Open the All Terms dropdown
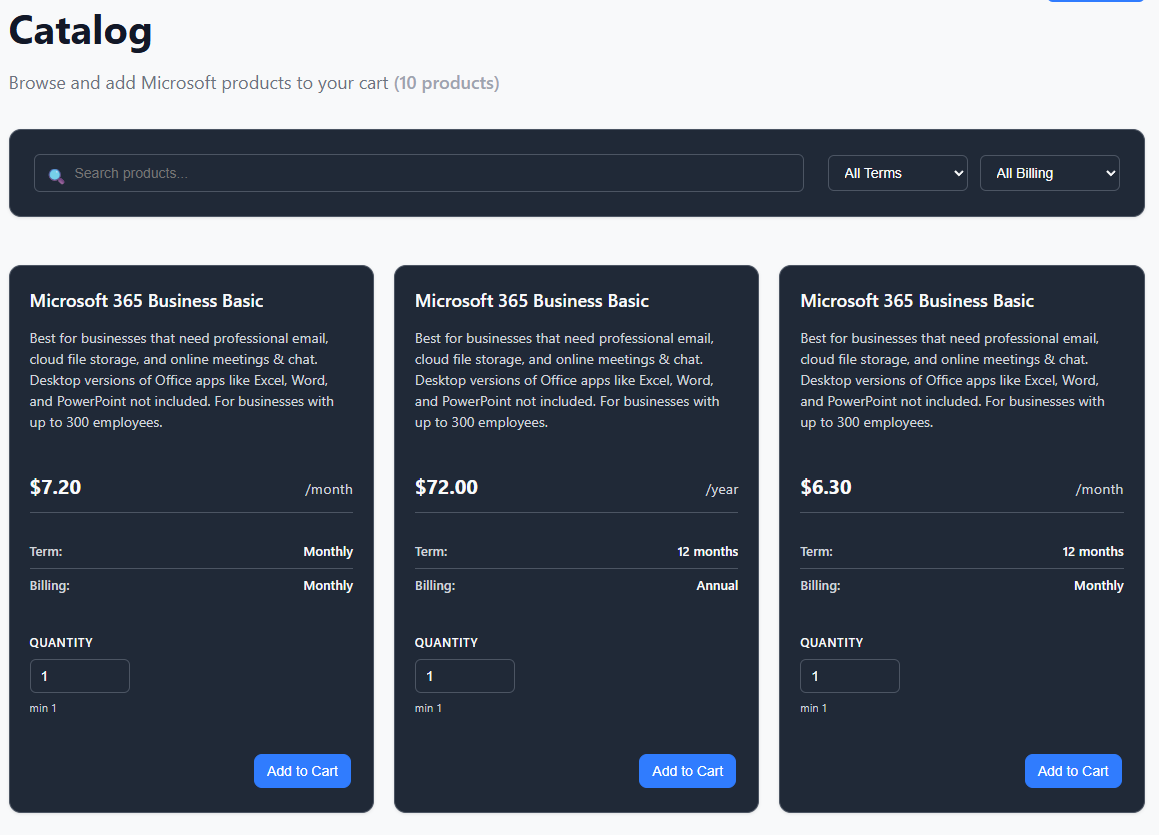The image size is (1159, 835). pyautogui.click(x=897, y=173)
